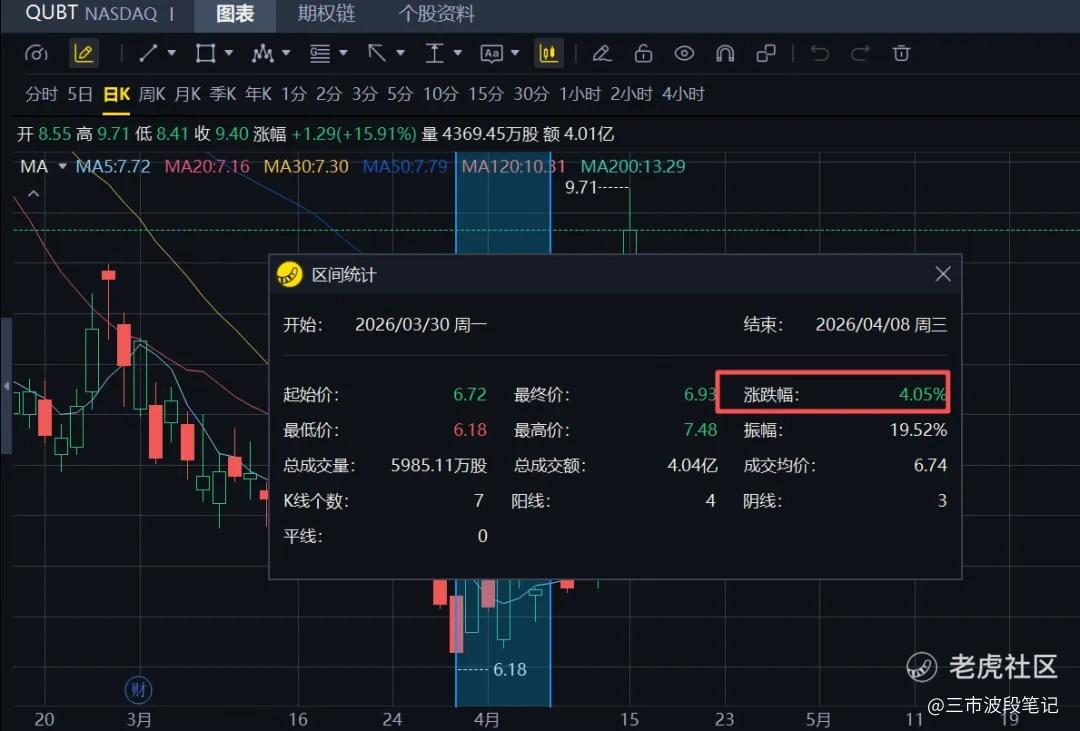Select the Fibonacci levels tool
The height and width of the screenshot is (731, 1080).
click(x=320, y=53)
